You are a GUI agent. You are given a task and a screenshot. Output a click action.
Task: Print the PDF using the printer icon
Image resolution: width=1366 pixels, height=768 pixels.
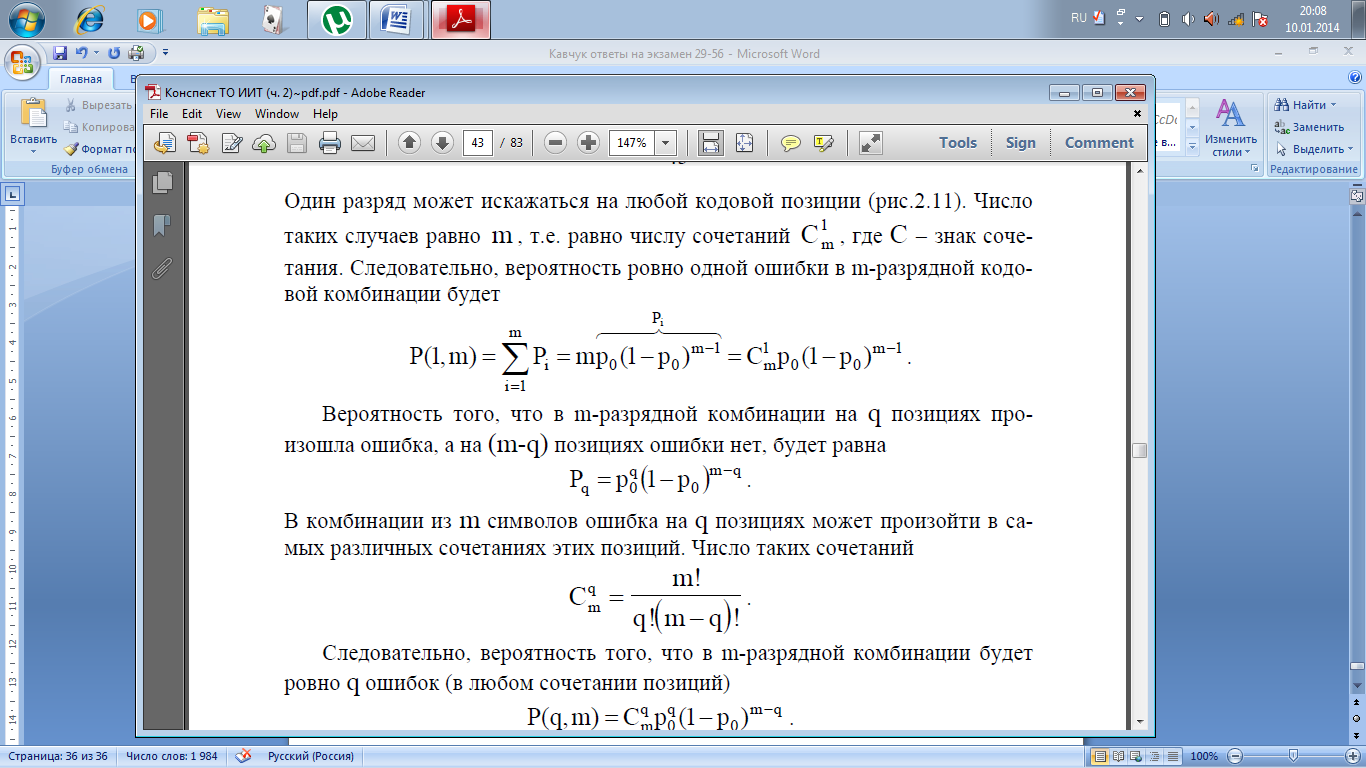(x=330, y=143)
